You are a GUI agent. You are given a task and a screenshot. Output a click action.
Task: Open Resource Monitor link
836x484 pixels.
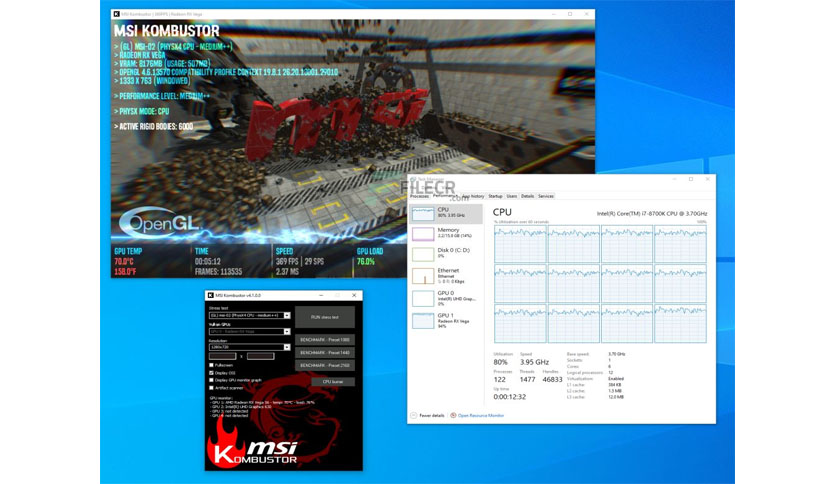481,415
